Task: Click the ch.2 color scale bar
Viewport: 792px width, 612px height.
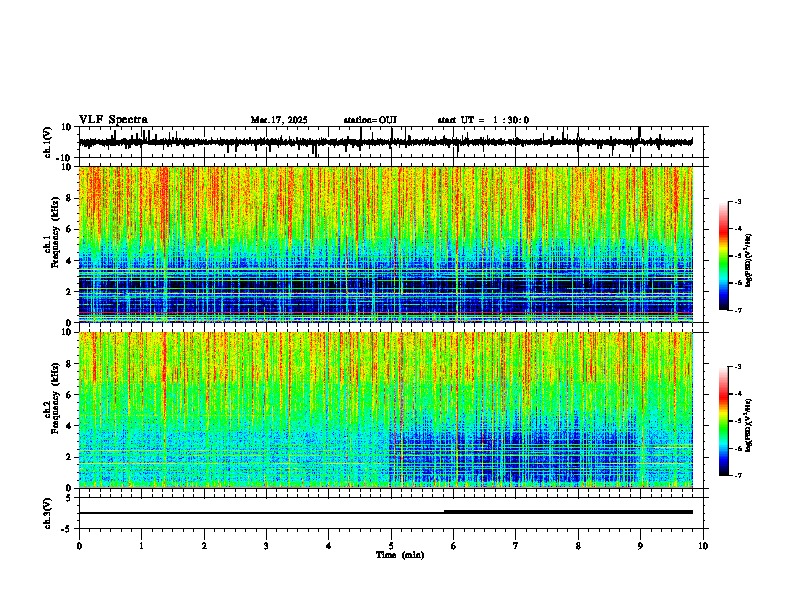Action: (x=724, y=421)
